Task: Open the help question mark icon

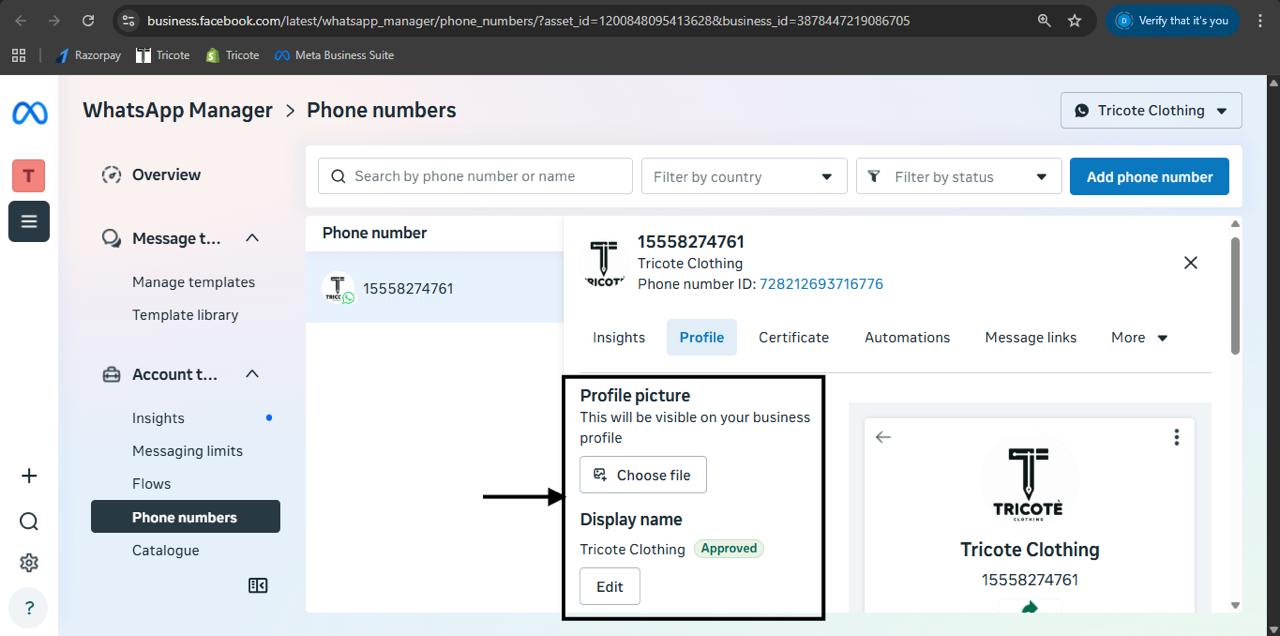Action: [29, 607]
